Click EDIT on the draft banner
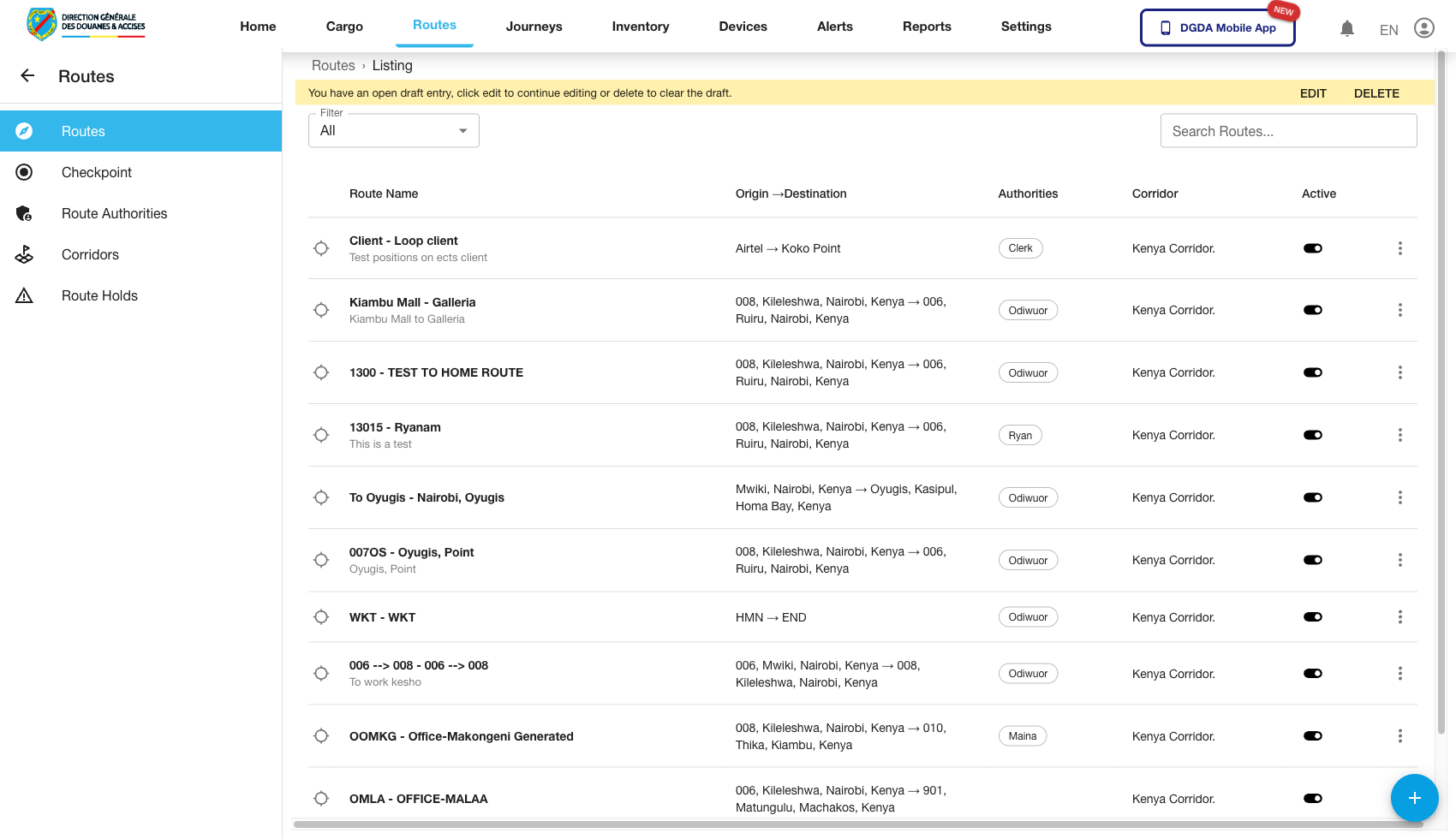The height and width of the screenshot is (839, 1456). pyautogui.click(x=1313, y=92)
